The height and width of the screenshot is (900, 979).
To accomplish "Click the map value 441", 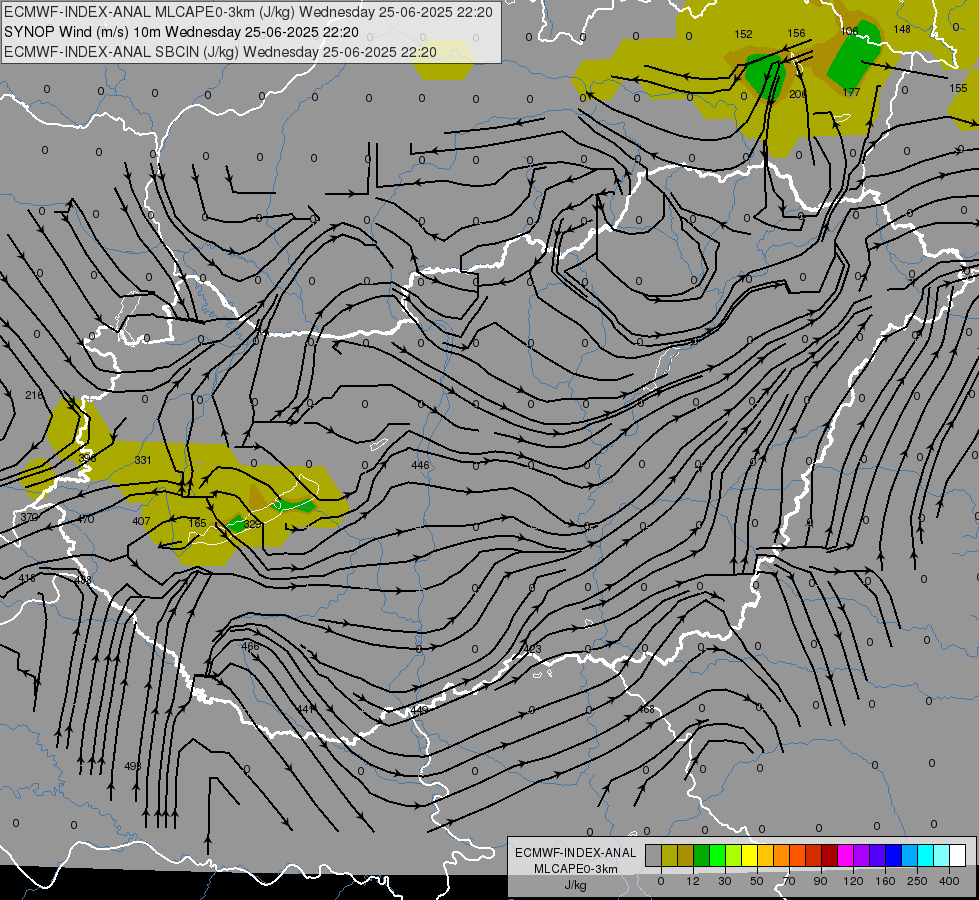I will tap(305, 708).
